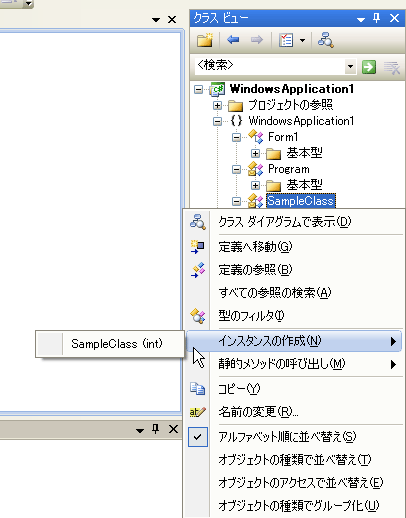406x518 pixels.
Task: Expand the プロジェクトの参照 folder node
Action: tap(217, 106)
